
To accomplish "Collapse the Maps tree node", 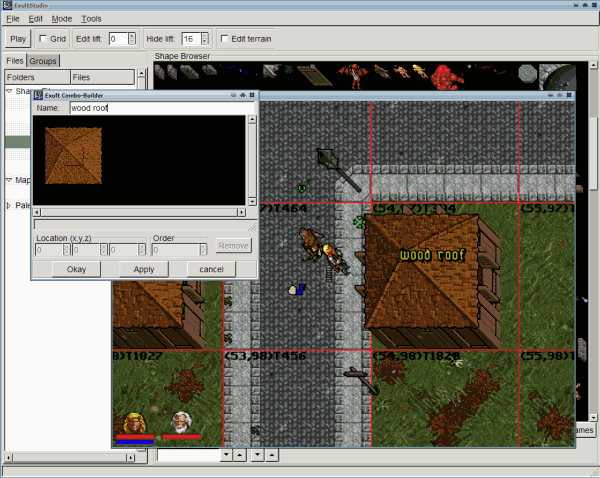I will [9, 180].
